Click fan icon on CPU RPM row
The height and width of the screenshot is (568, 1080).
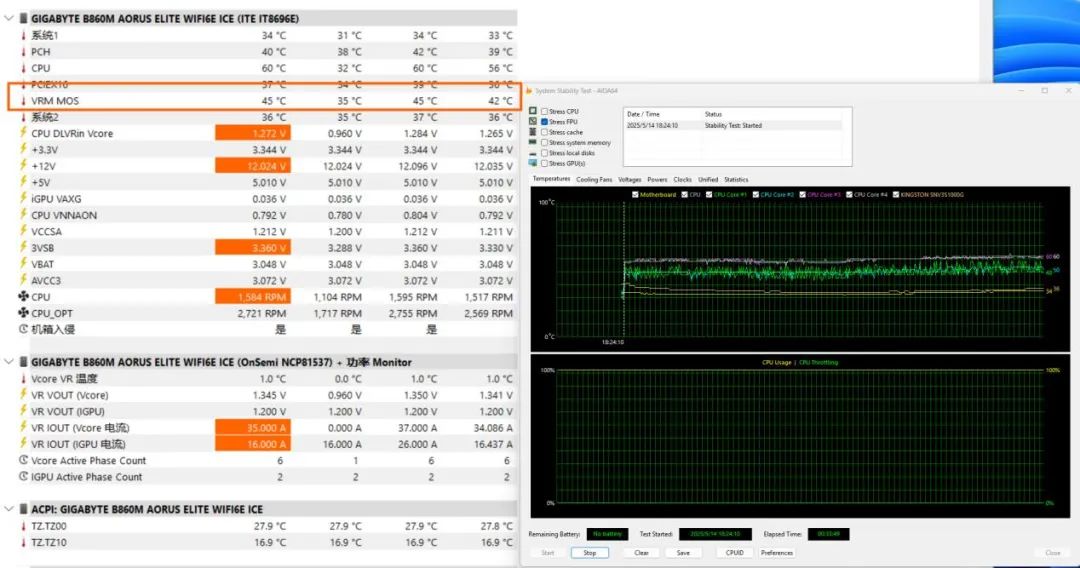23,297
